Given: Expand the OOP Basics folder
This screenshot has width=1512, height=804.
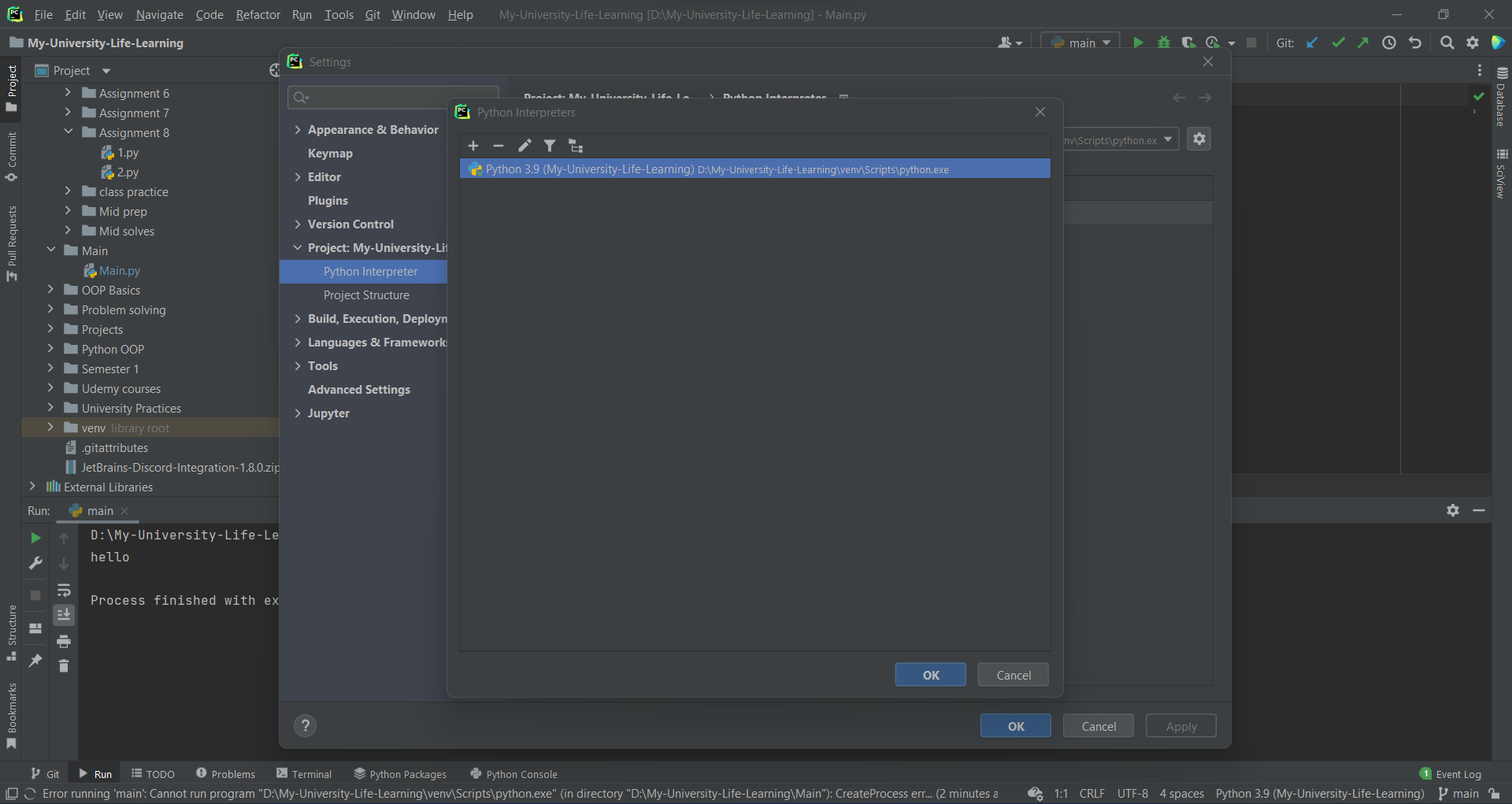Looking at the screenshot, I should click(50, 290).
